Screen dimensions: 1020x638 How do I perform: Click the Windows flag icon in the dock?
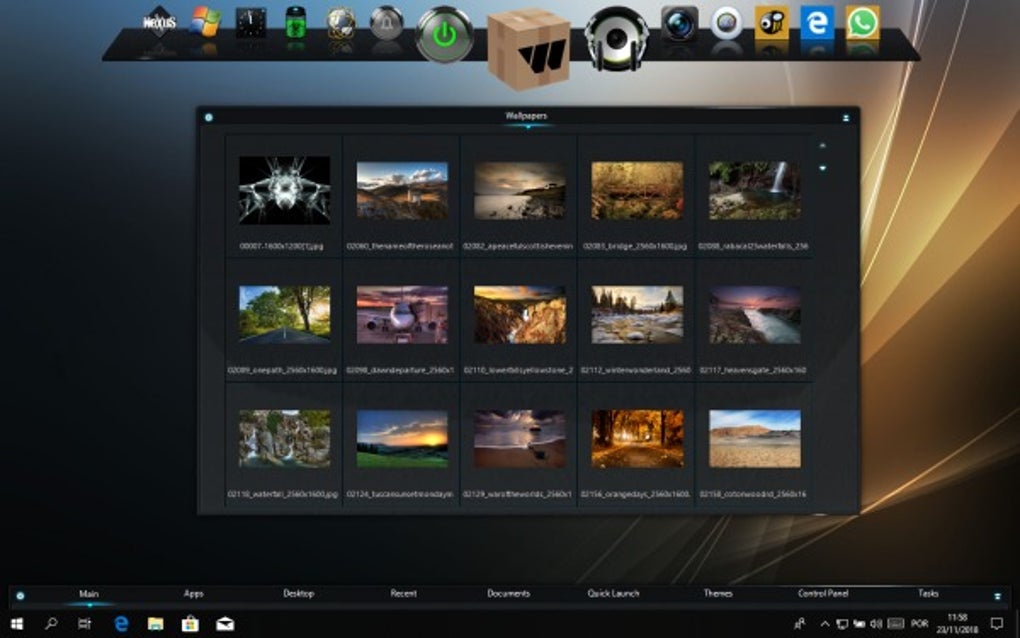tap(205, 23)
